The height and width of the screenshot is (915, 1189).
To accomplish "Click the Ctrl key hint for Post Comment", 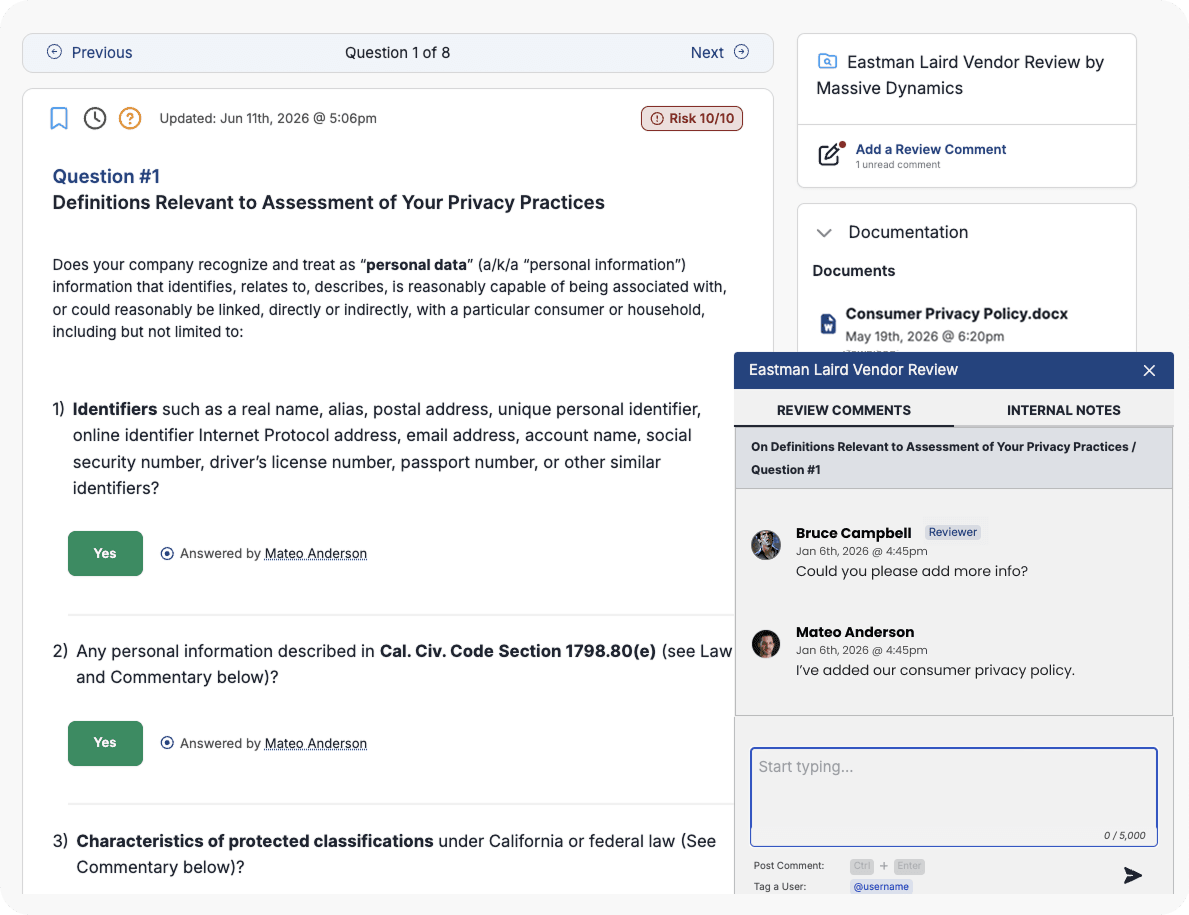I will [861, 866].
